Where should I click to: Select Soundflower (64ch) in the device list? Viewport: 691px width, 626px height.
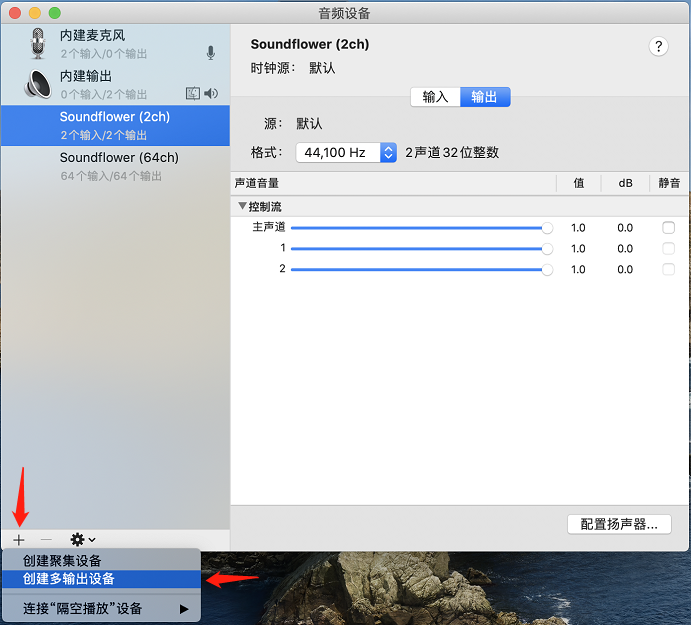tap(115, 166)
